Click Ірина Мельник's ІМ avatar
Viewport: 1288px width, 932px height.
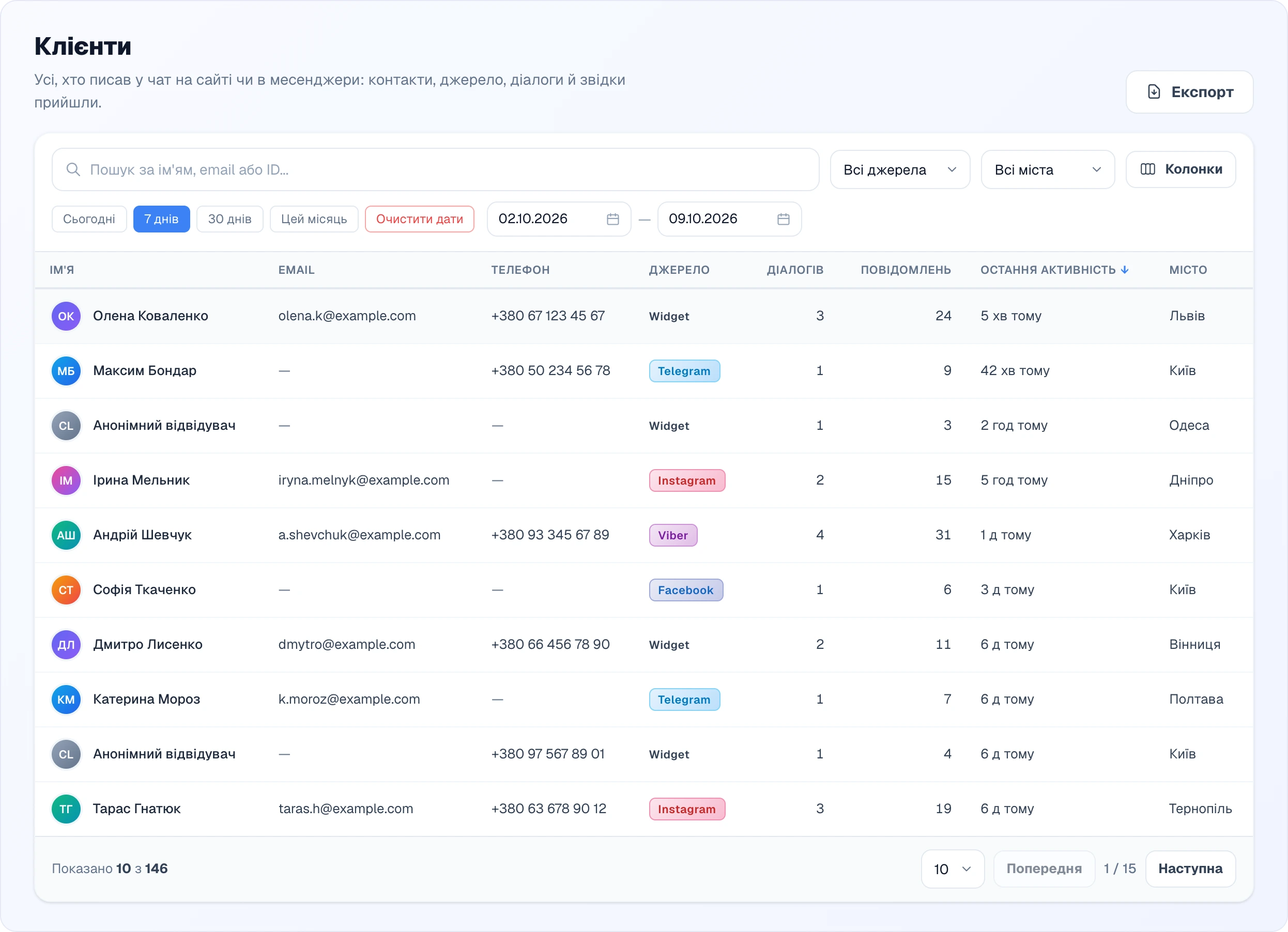[x=66, y=481]
